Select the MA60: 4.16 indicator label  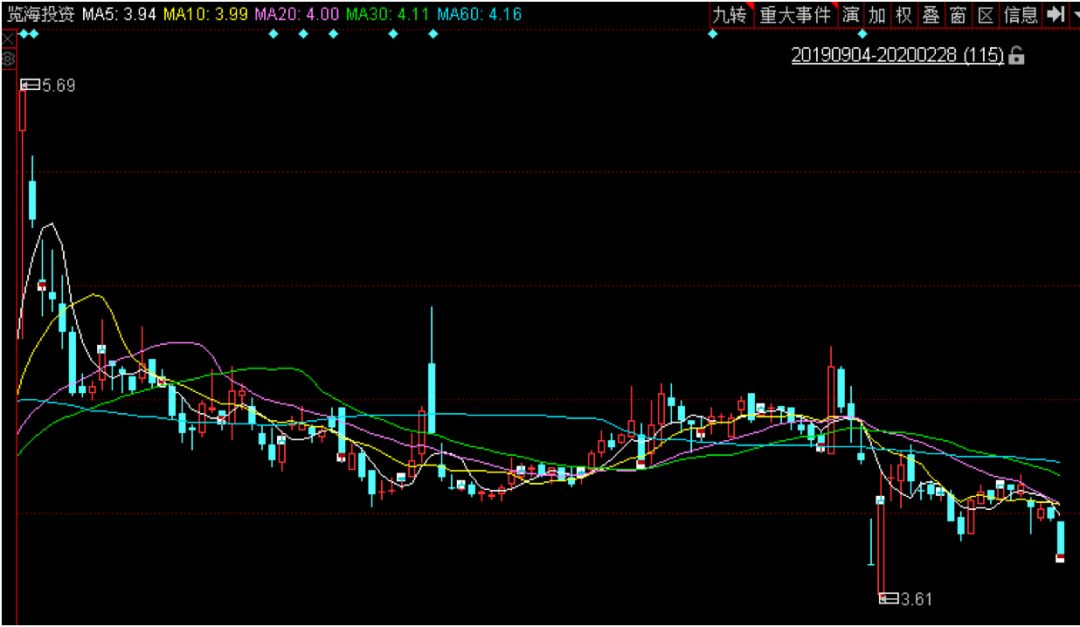click(x=479, y=14)
